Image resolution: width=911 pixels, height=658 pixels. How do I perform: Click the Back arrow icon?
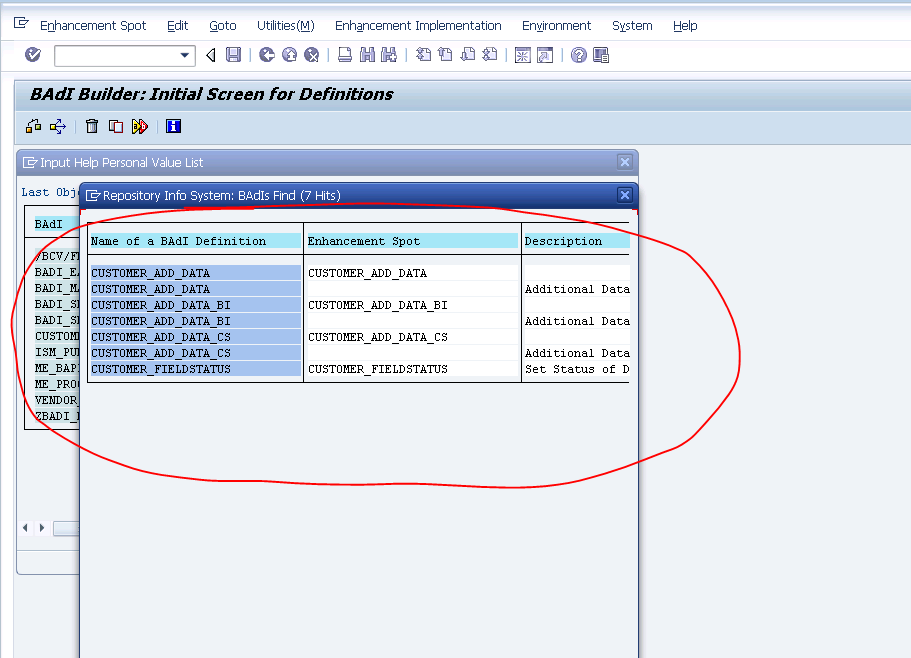[x=212, y=55]
